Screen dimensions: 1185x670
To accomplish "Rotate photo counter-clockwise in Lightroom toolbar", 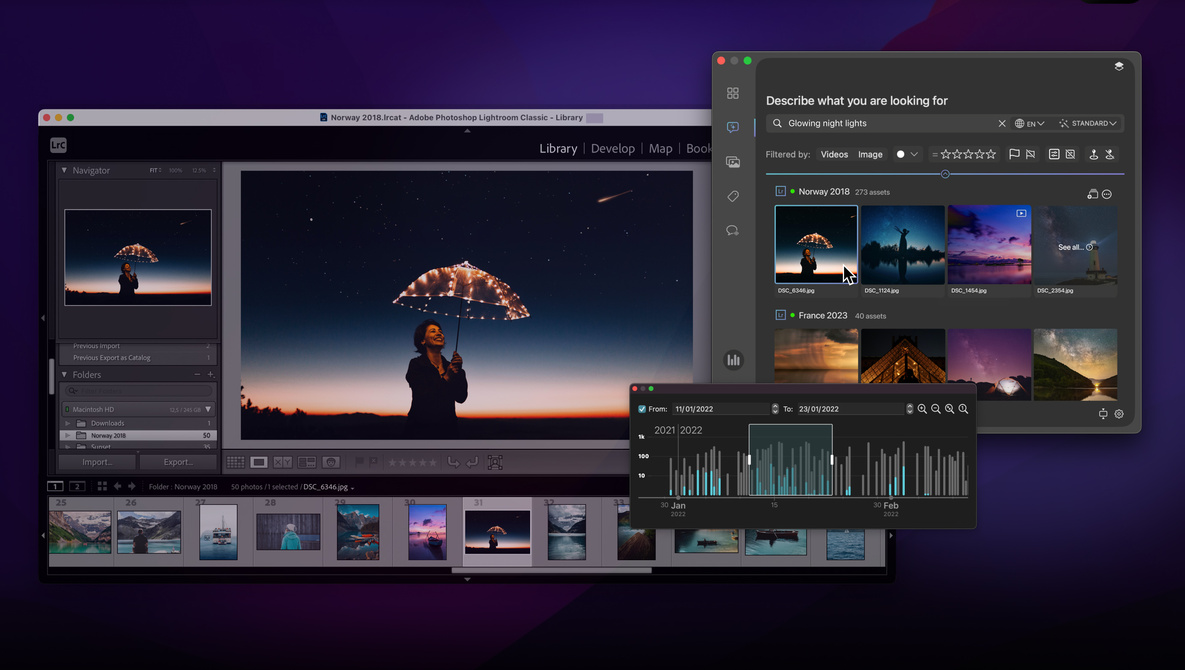I will [453, 462].
